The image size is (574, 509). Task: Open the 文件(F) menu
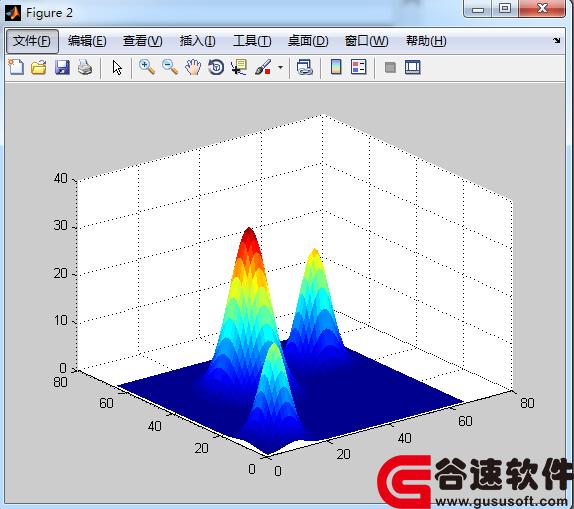[32, 41]
